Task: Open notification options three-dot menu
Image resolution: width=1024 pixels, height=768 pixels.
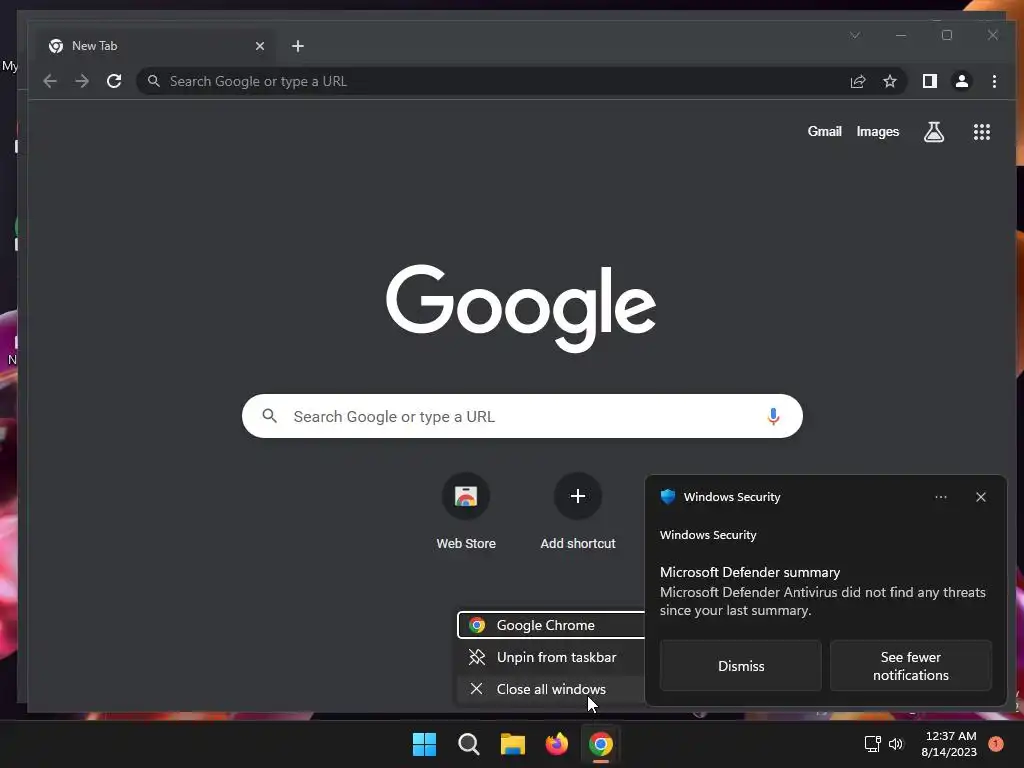Action: tap(940, 497)
